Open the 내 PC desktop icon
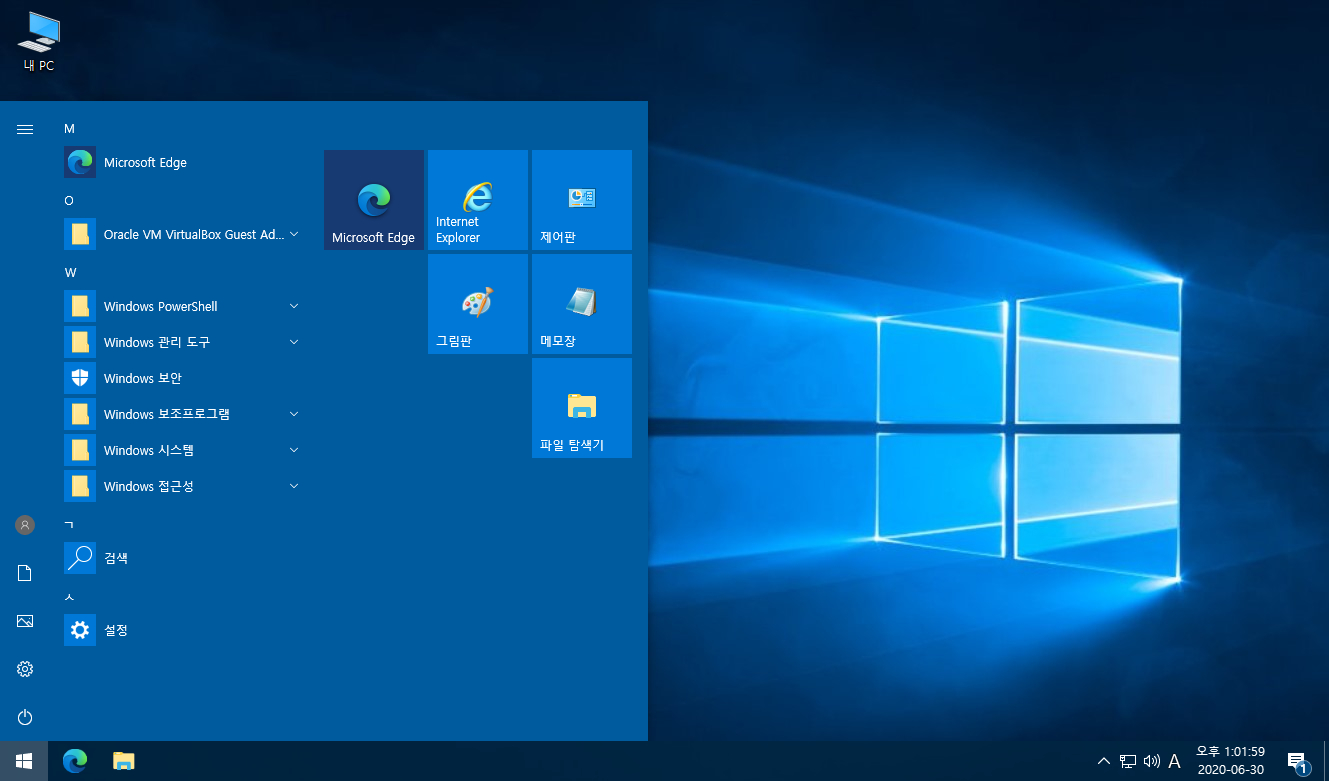The height and width of the screenshot is (781, 1329). click(x=39, y=42)
